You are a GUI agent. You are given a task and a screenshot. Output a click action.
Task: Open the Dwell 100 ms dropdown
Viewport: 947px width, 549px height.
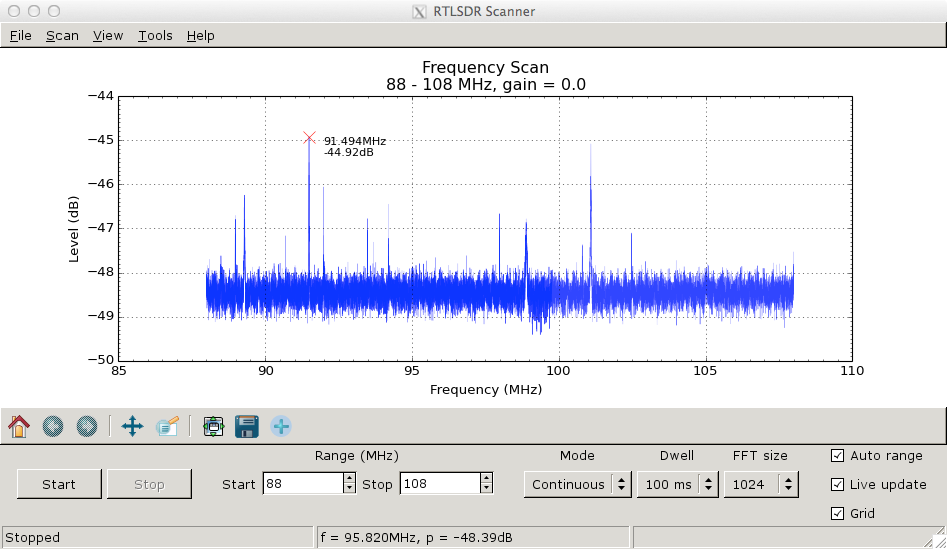point(677,484)
